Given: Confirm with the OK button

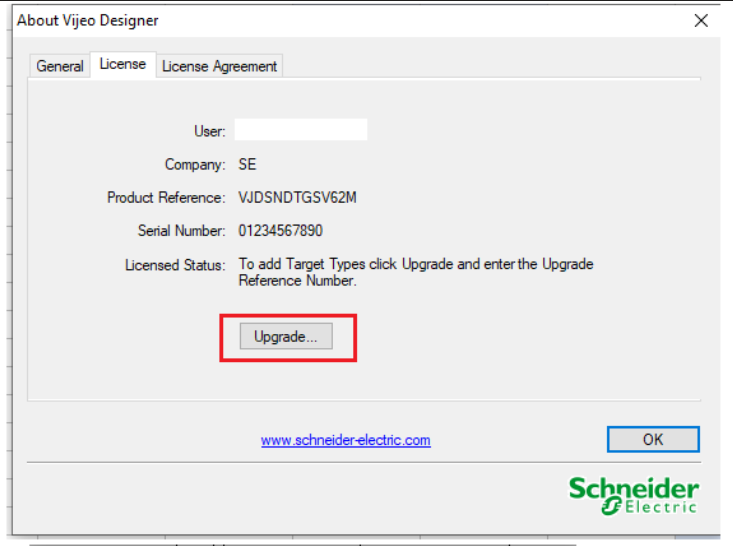Looking at the screenshot, I should pos(653,439).
